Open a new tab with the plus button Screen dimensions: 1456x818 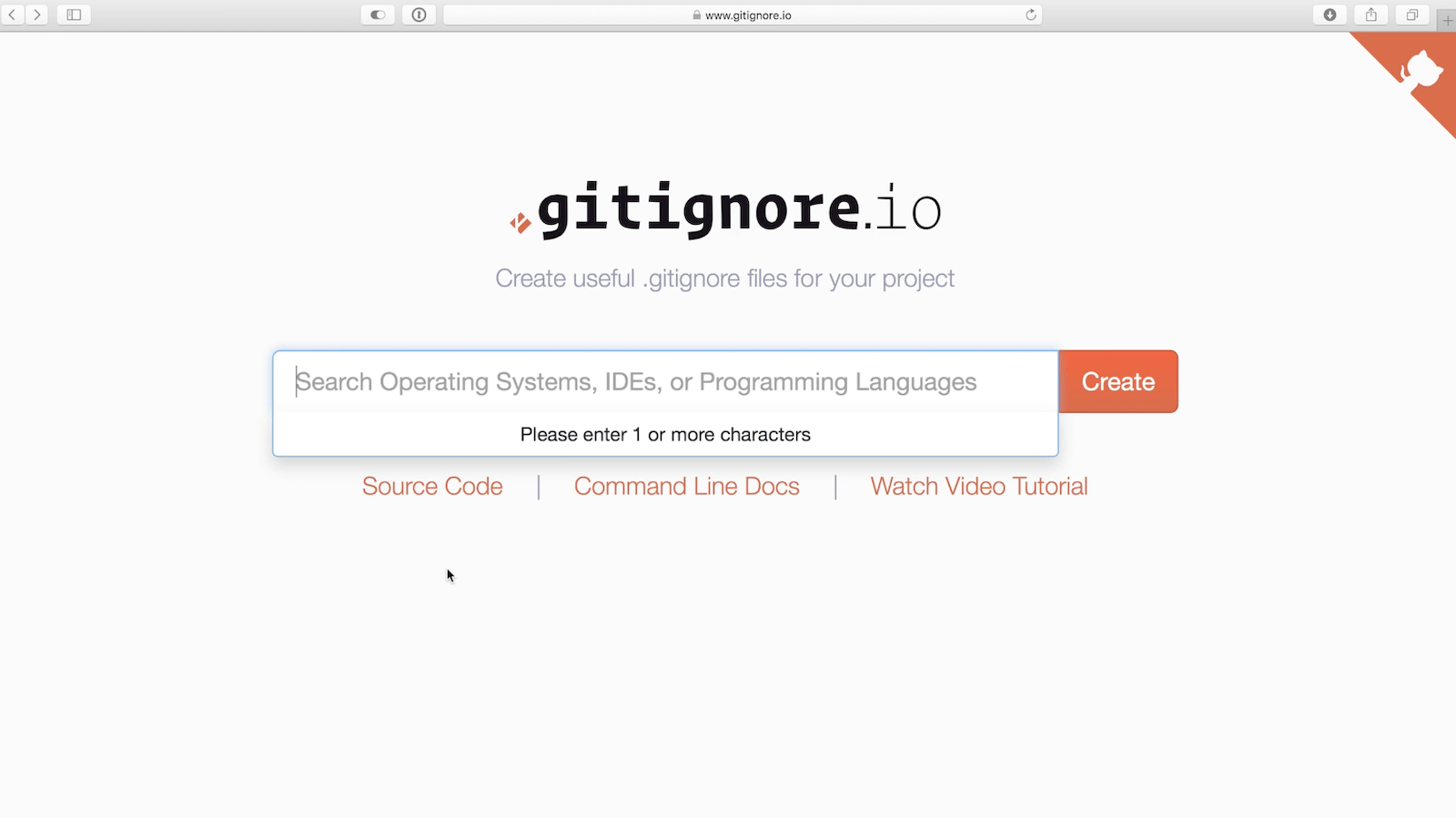coord(1447,20)
